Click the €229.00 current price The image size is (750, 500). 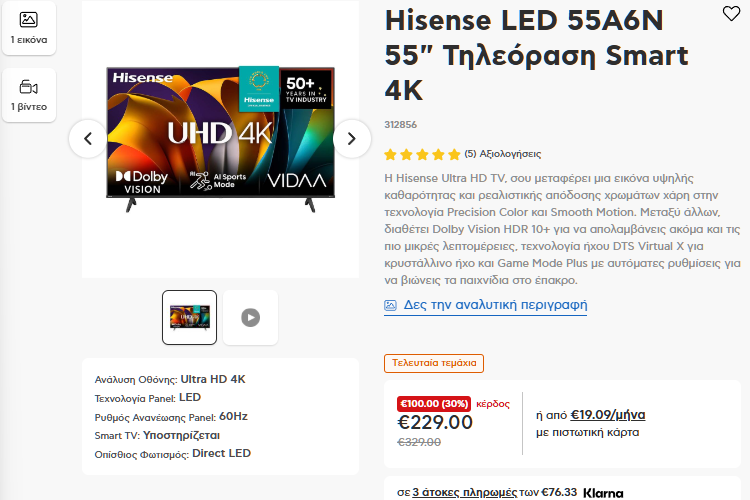click(435, 422)
